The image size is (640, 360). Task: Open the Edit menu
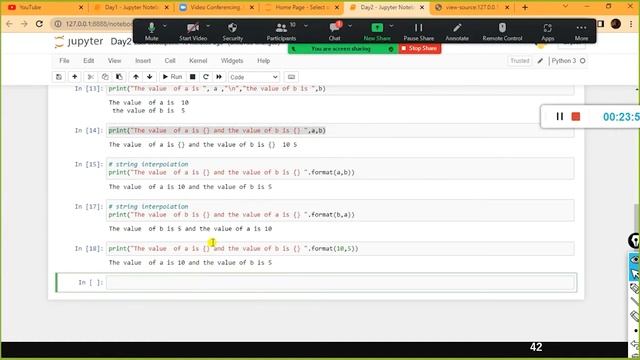point(89,61)
